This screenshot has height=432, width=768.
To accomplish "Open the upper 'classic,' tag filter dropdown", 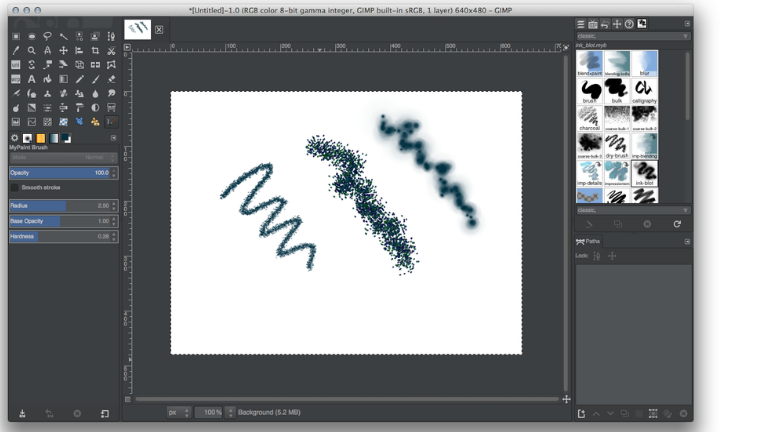I will point(633,36).
